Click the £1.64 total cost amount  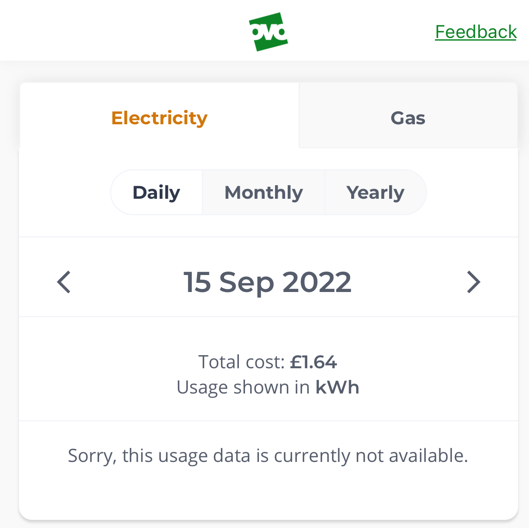(x=313, y=362)
